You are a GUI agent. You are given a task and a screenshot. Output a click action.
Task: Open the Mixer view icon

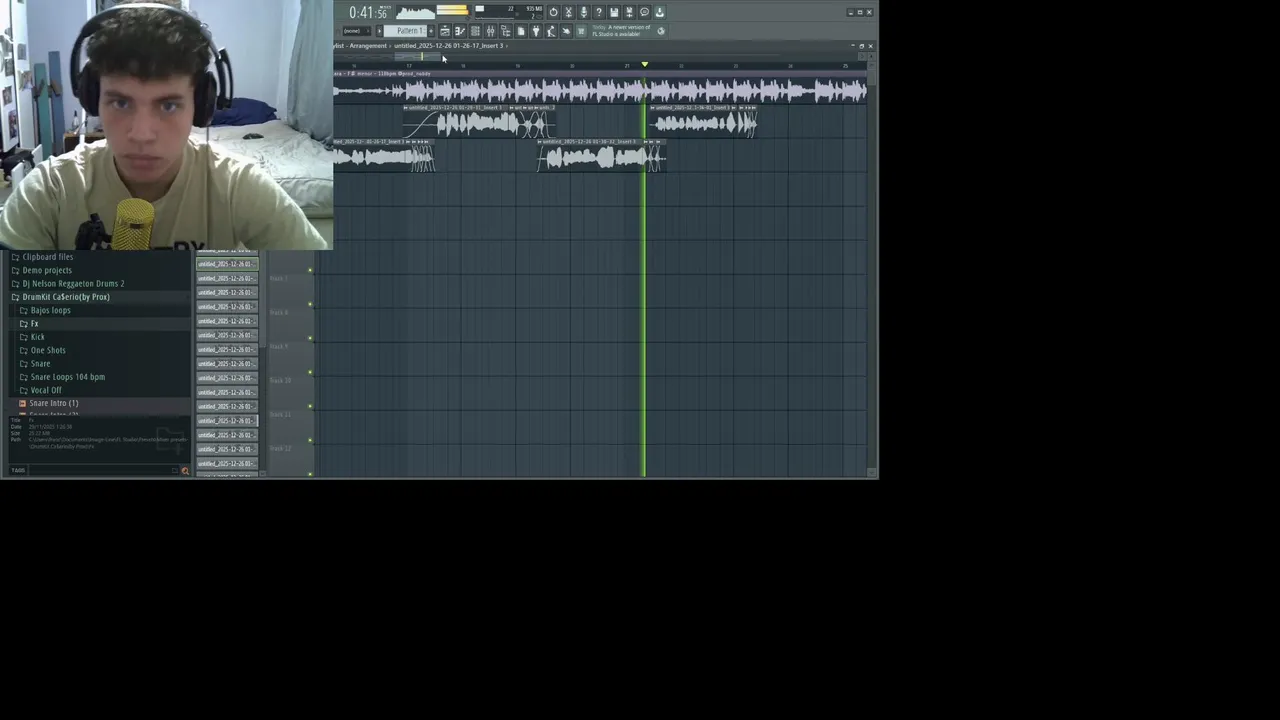pyautogui.click(x=491, y=31)
